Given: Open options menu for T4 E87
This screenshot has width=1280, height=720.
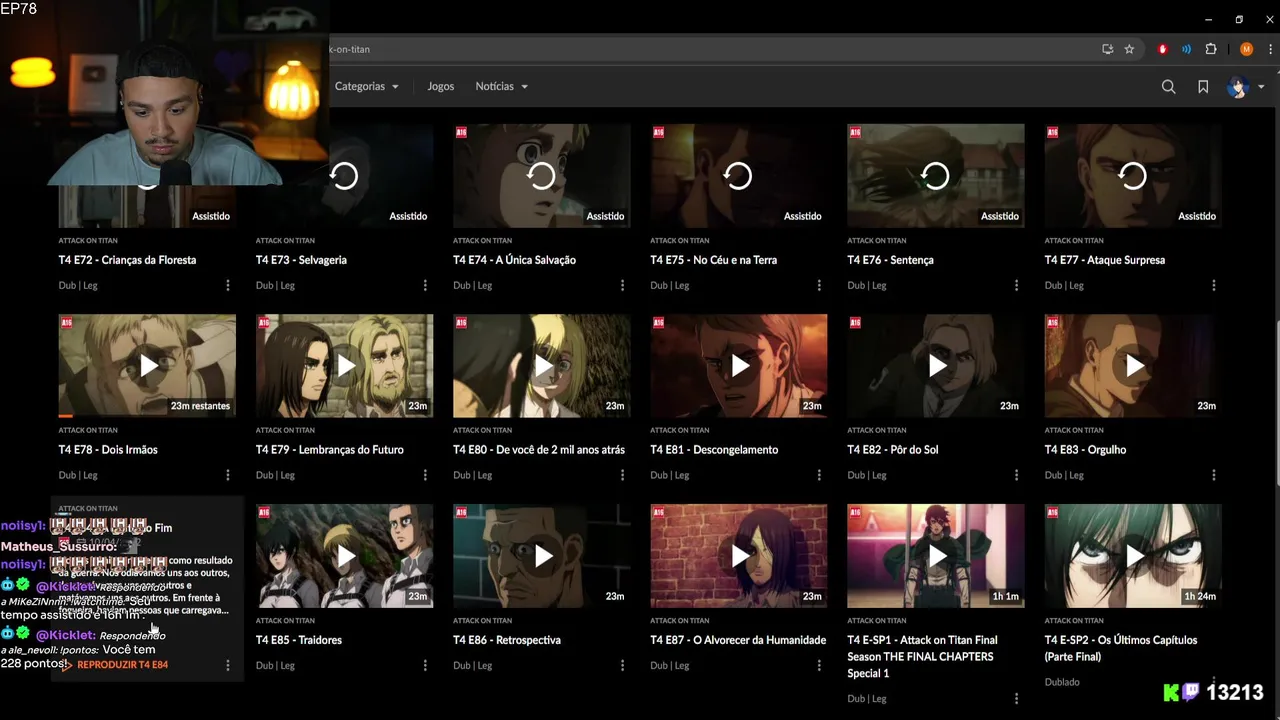Looking at the screenshot, I should 819,665.
